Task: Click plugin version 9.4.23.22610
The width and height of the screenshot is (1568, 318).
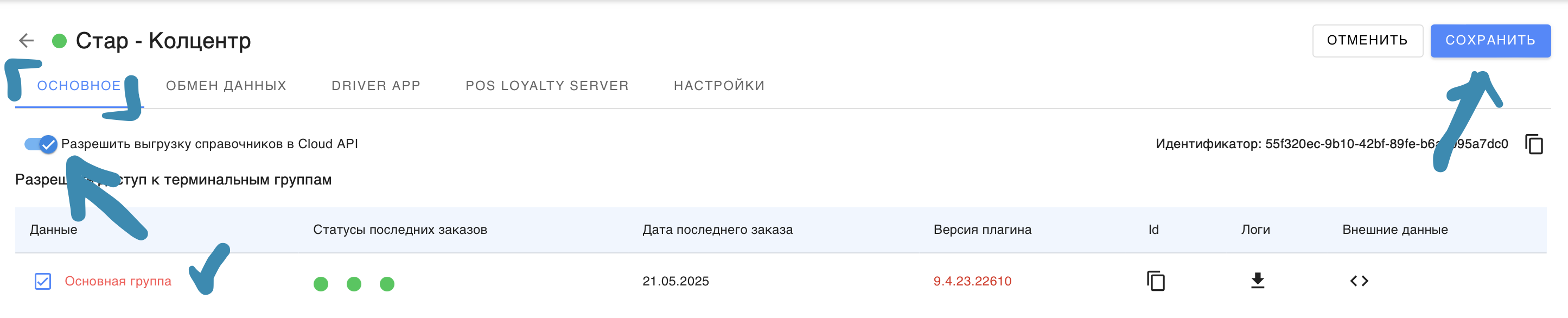Action: (972, 282)
